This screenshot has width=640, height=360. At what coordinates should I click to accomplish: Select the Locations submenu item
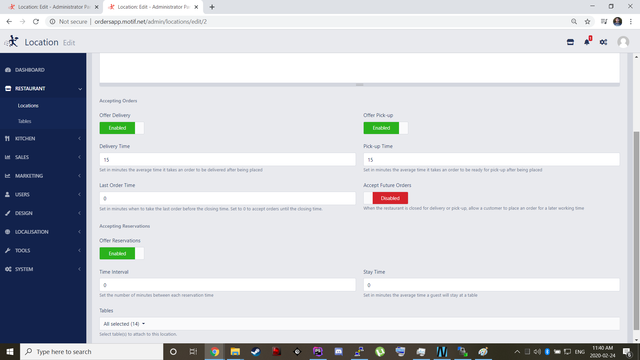28,106
